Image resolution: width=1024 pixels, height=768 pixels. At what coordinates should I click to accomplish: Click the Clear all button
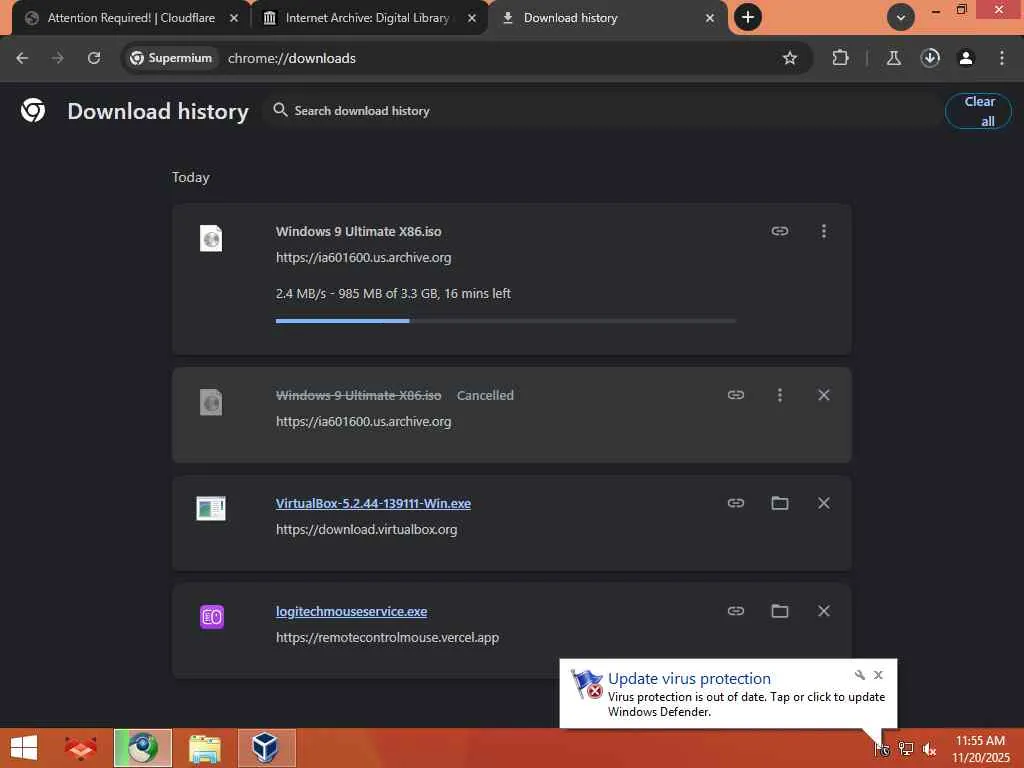[978, 111]
